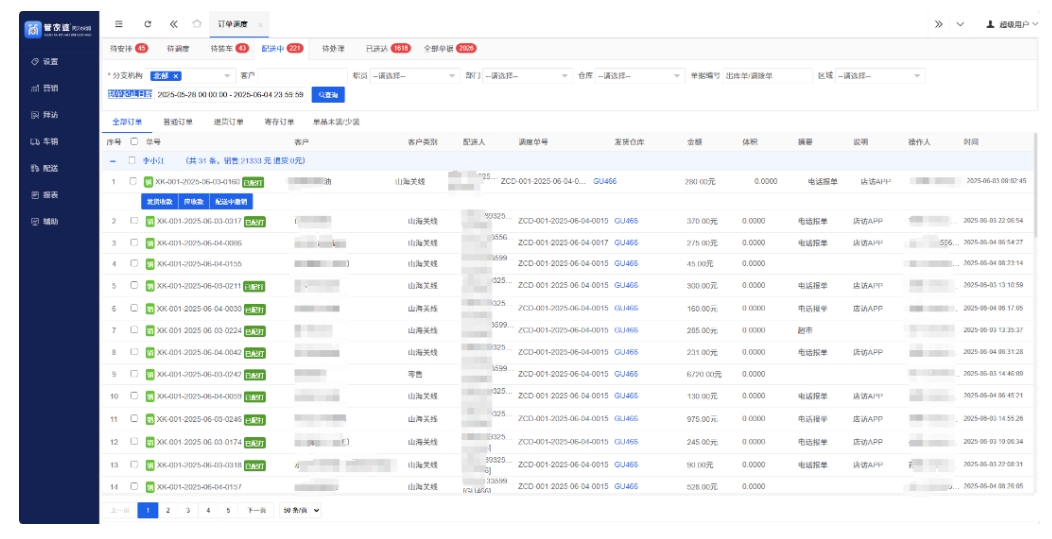Viewport: 1052px width, 539px height.
Task: Click the table vertical scrollbar
Action: point(1037,185)
